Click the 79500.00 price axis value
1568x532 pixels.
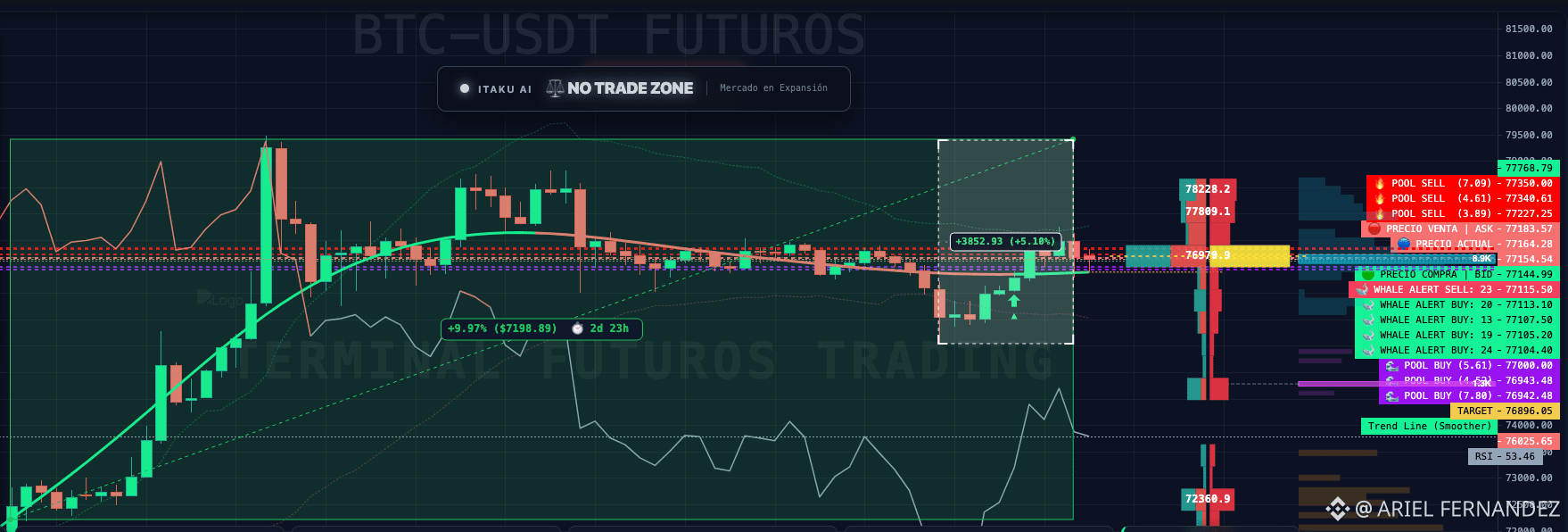pyautogui.click(x=1529, y=135)
